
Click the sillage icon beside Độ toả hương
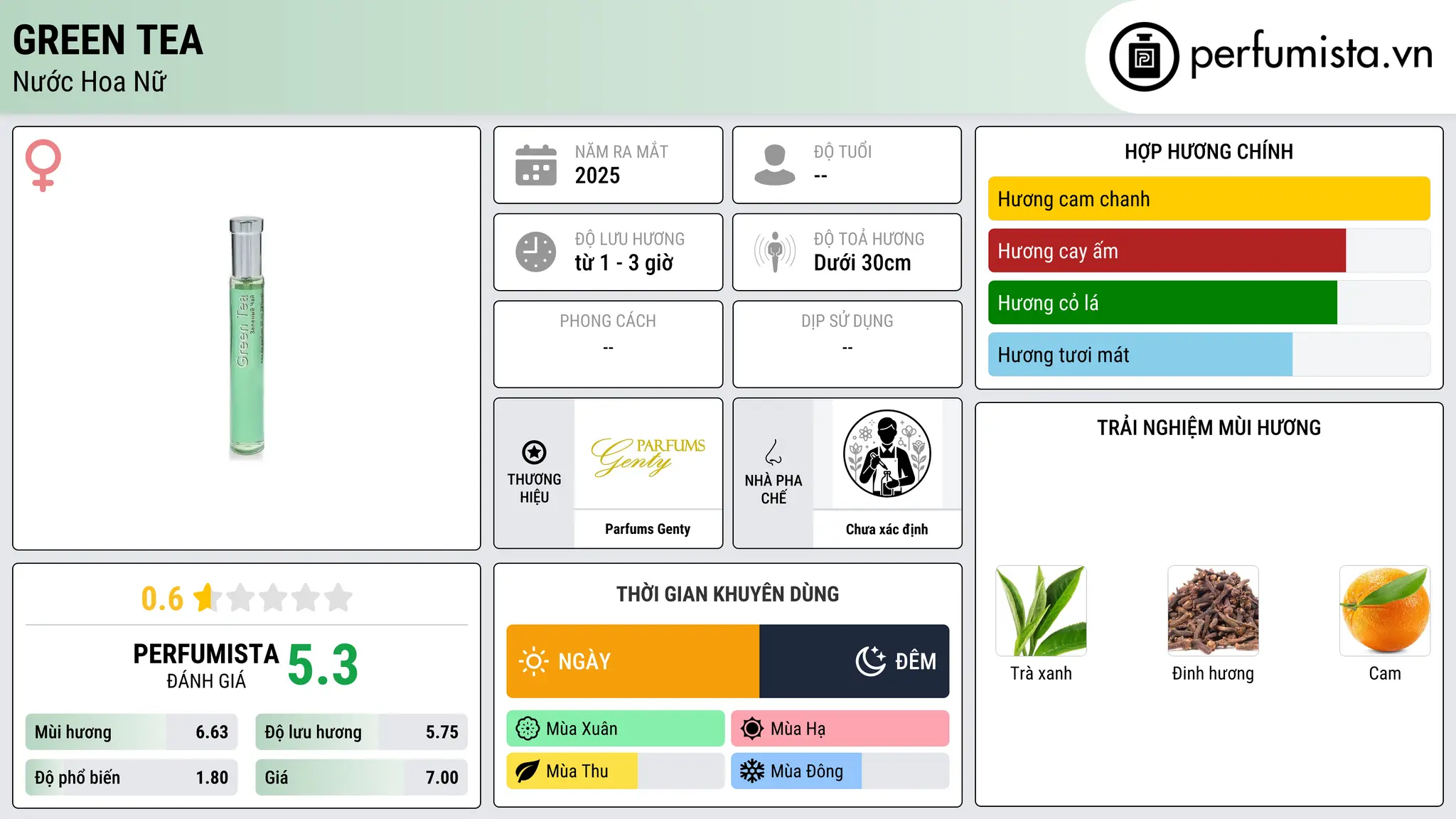click(774, 252)
